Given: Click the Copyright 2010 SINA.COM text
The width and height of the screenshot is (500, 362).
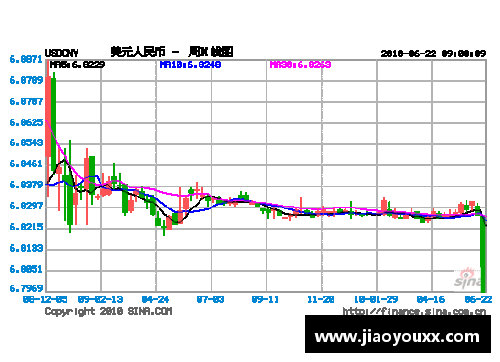Looking at the screenshot, I should [109, 311].
